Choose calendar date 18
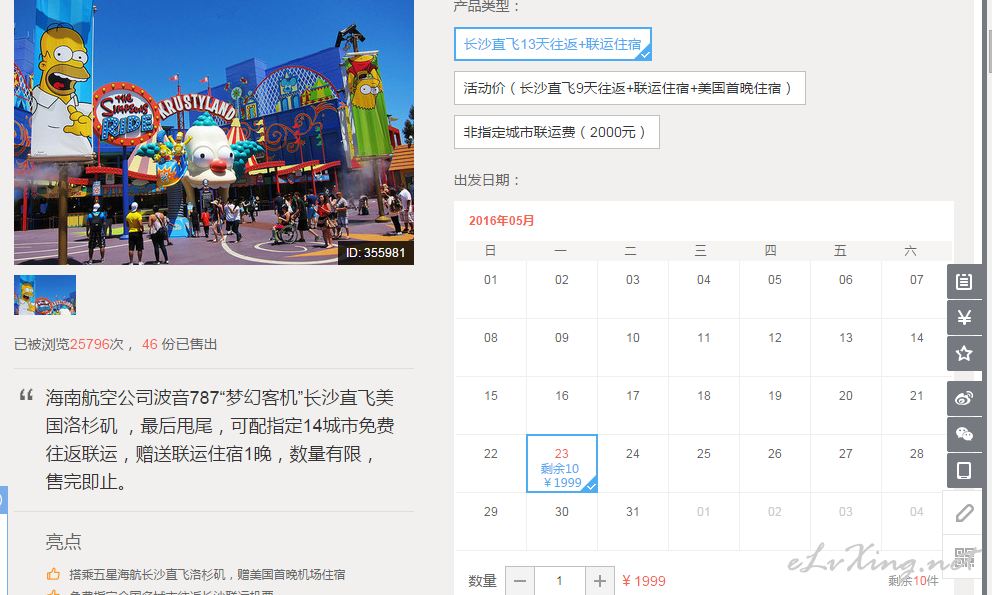992x595 pixels. 704,405
